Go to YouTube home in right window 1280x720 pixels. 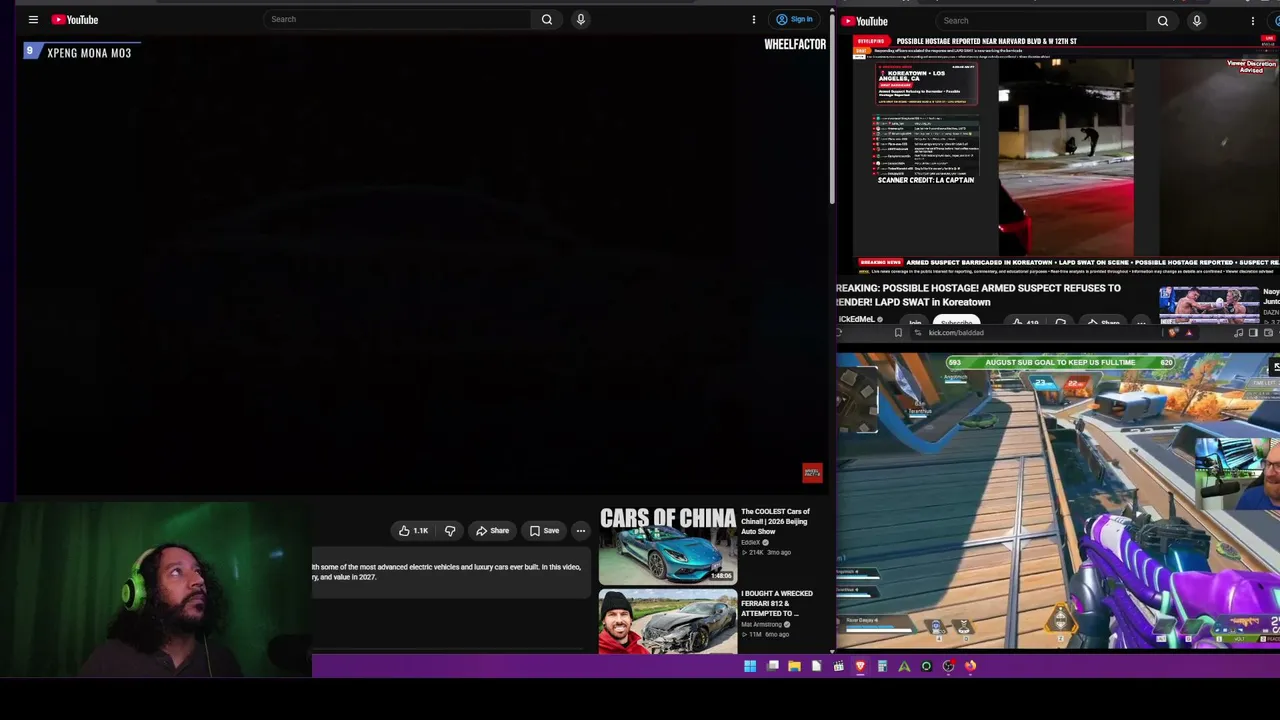(x=865, y=21)
